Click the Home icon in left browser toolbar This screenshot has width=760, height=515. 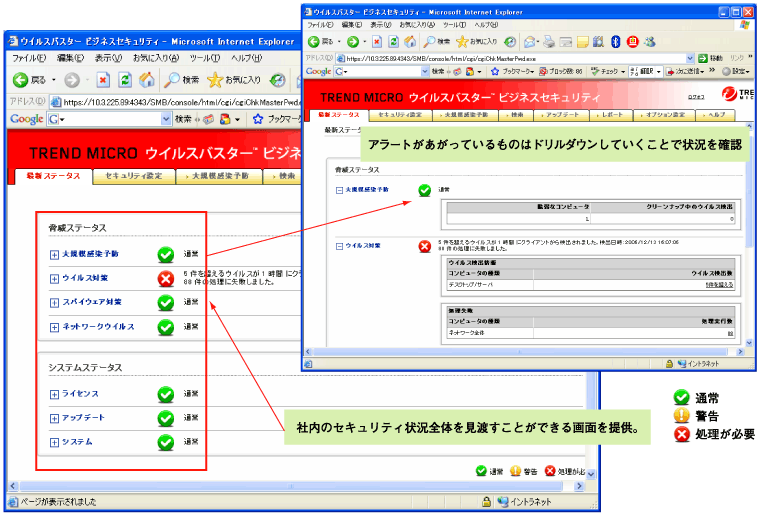coord(147,79)
